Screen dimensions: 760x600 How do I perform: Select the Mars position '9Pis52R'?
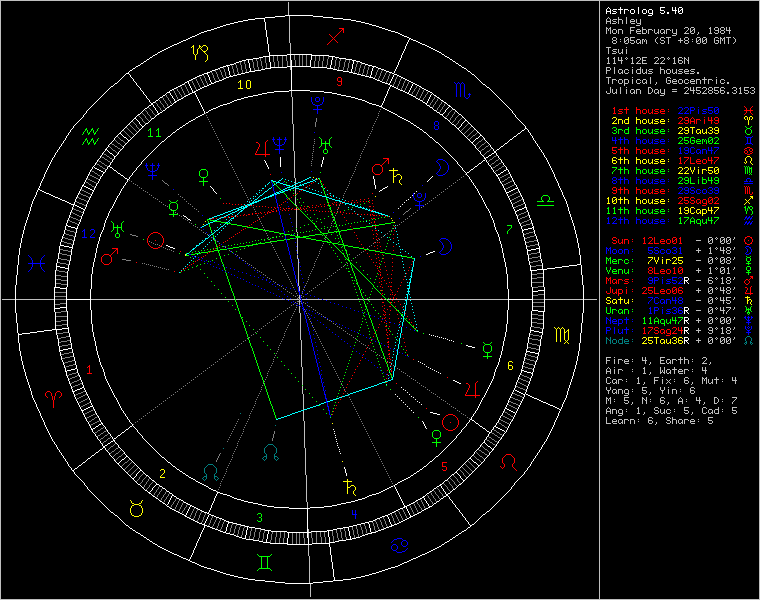click(x=668, y=281)
